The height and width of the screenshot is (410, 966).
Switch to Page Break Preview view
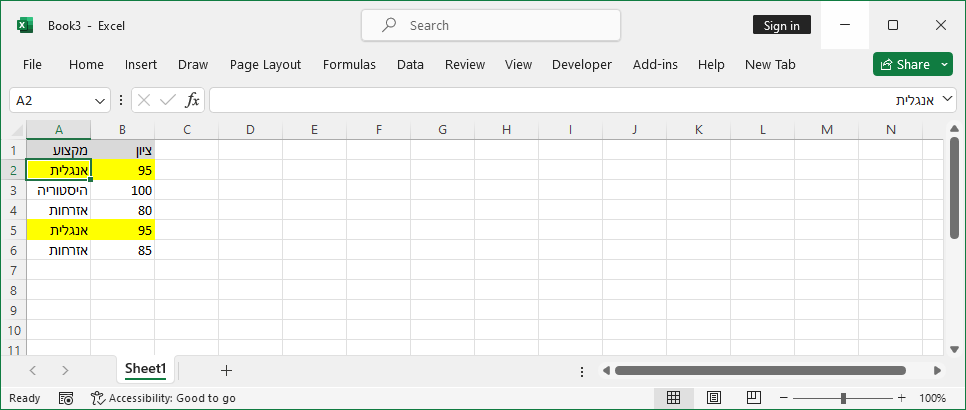click(x=753, y=398)
